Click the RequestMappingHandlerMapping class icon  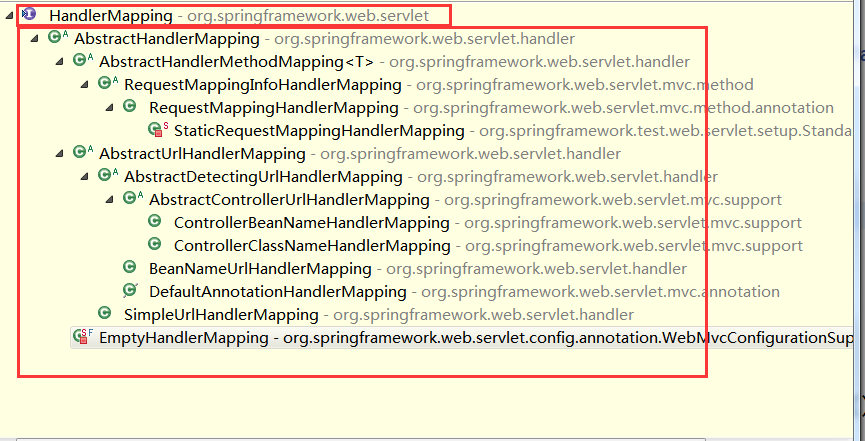[130, 107]
